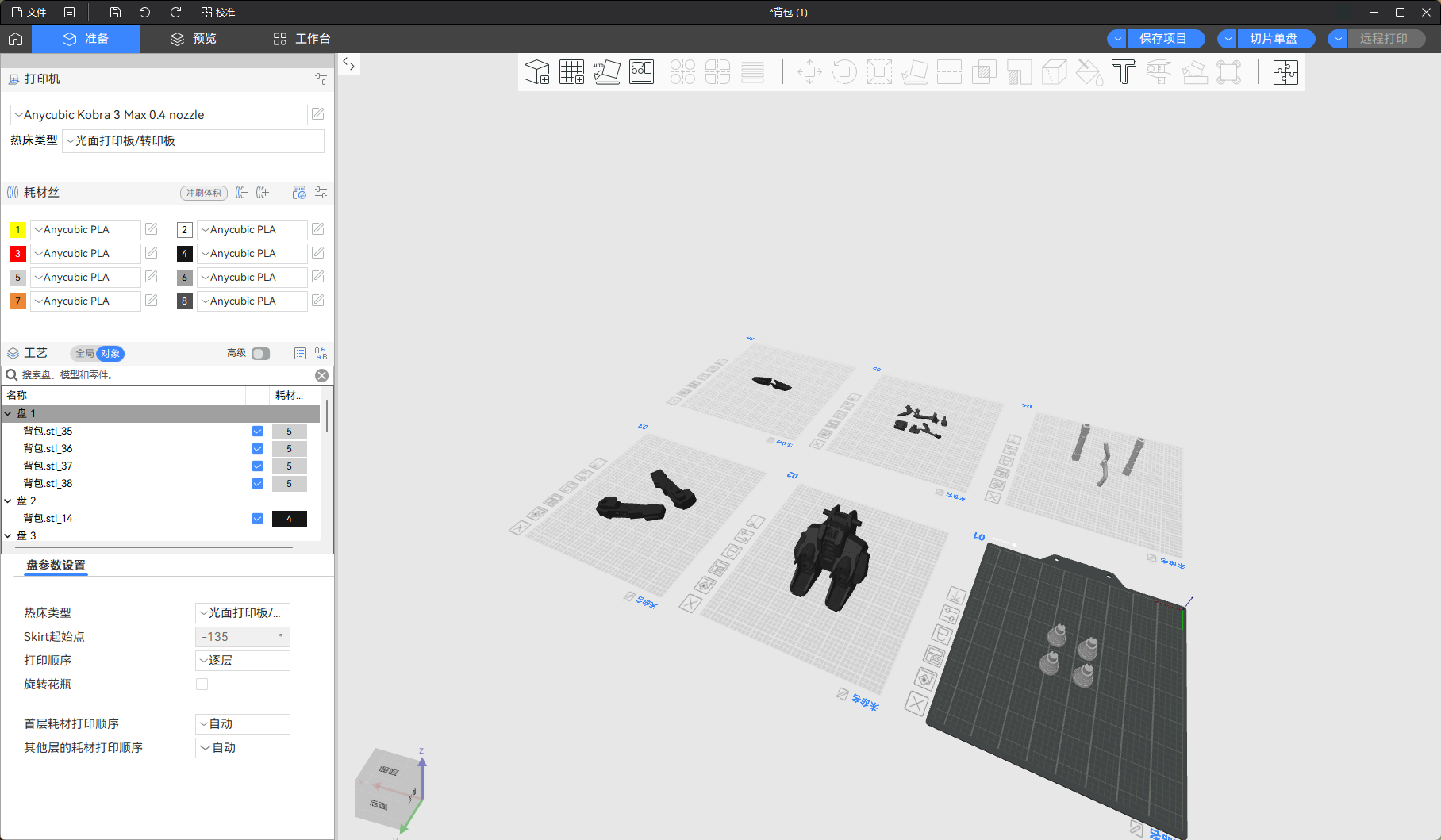Click the red filament 3 color swatch
Screen dimensions: 1441x840
pyautogui.click(x=17, y=254)
